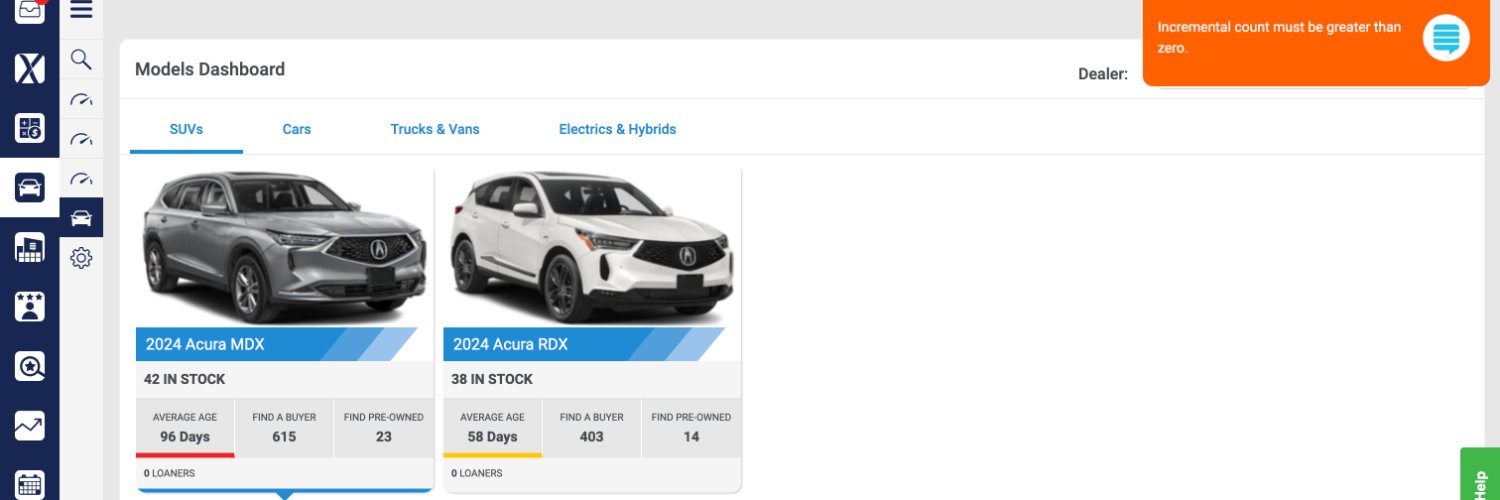Viewport: 1500px width, 500px height.
Task: Click the 38 IN STOCK label
Action: click(492, 379)
